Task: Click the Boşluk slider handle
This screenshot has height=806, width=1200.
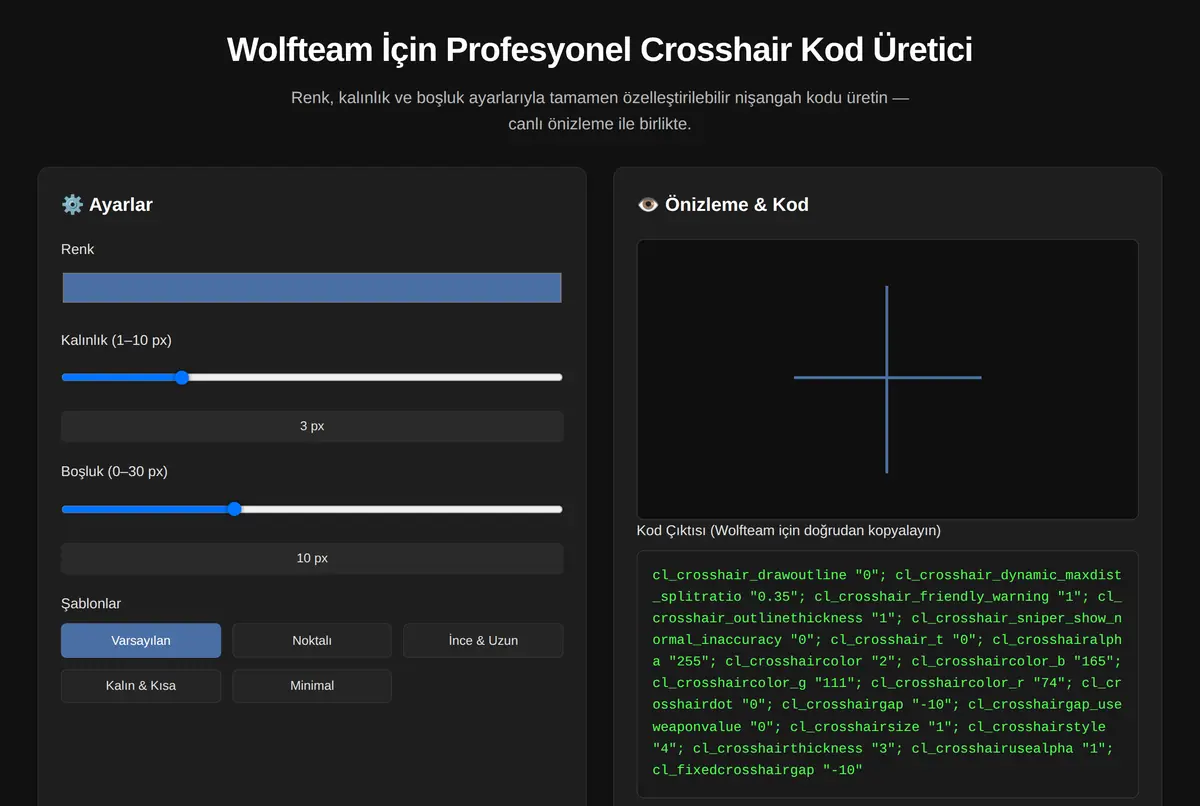Action: coord(234,509)
